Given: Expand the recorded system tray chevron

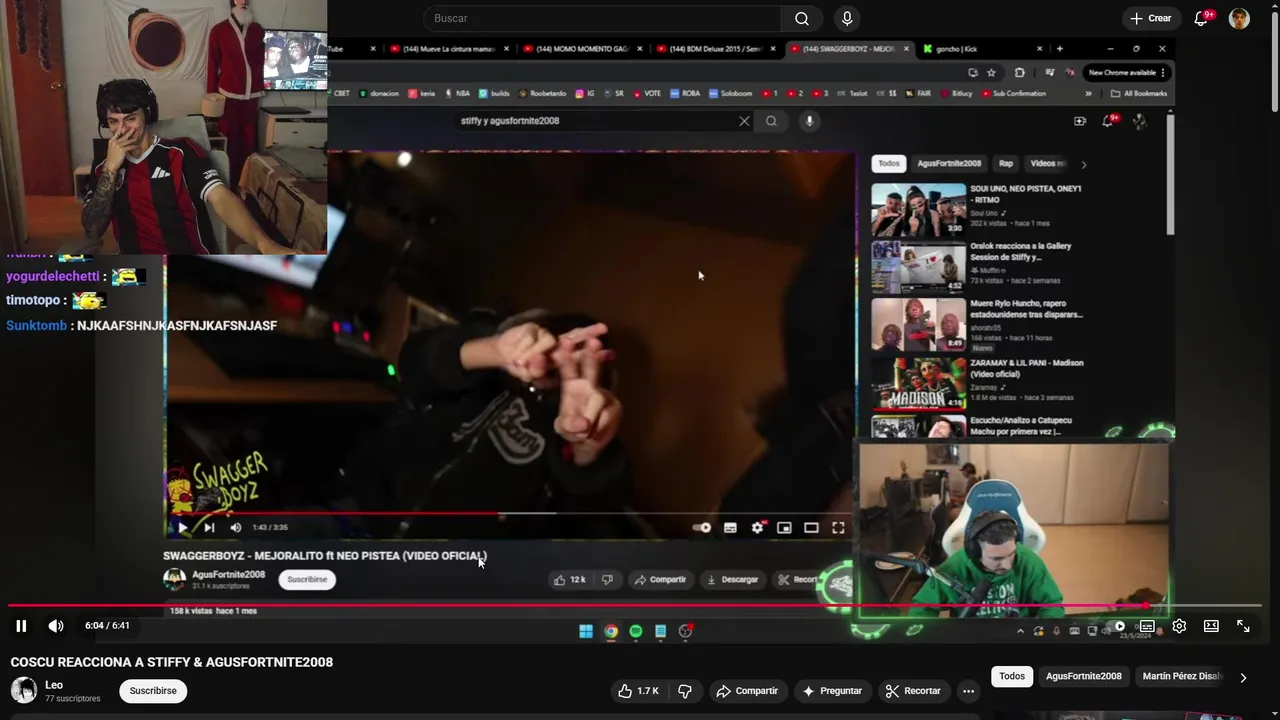Looking at the screenshot, I should (x=1020, y=631).
